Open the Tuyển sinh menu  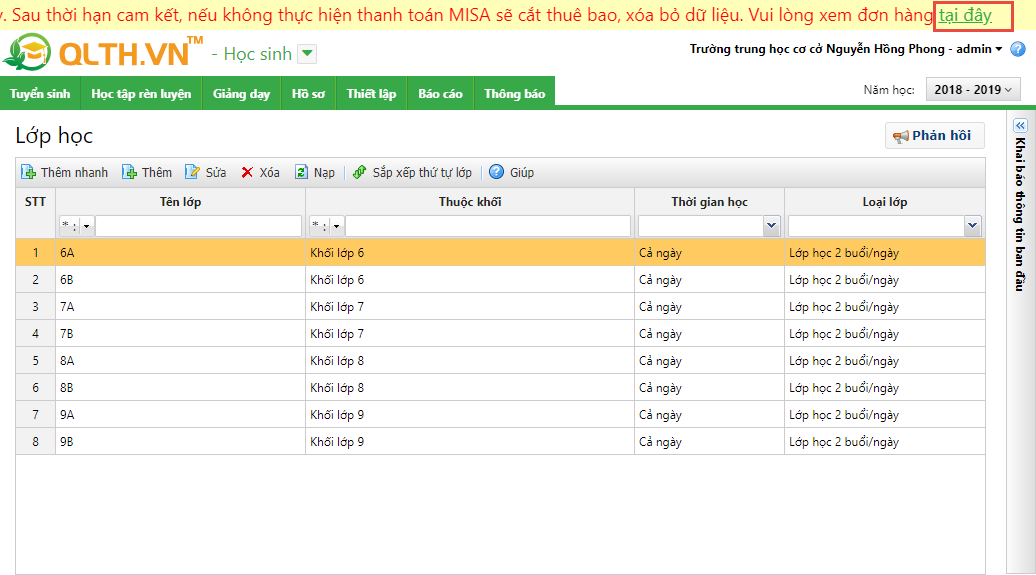coord(40,93)
